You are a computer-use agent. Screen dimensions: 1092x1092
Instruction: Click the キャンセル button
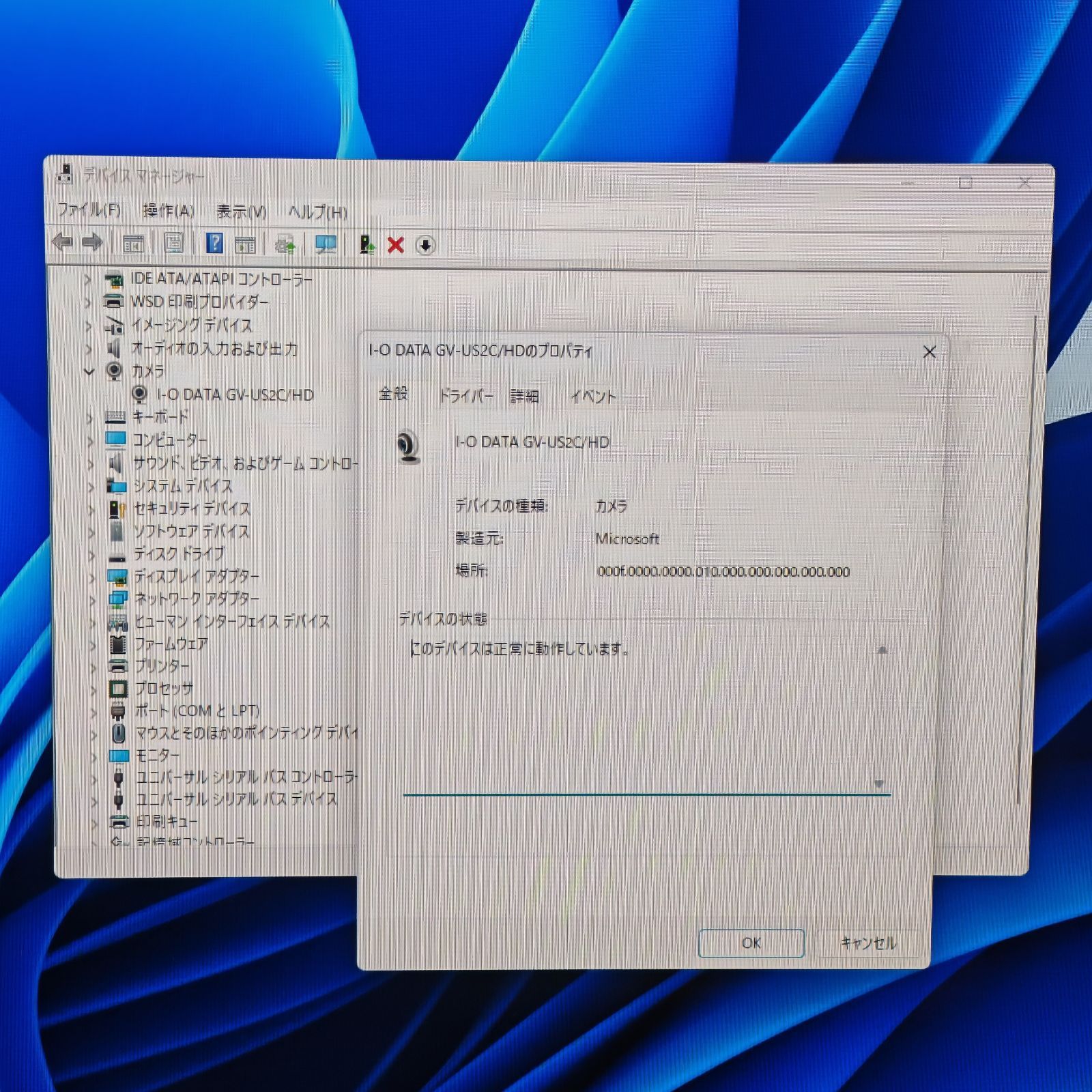point(868,943)
